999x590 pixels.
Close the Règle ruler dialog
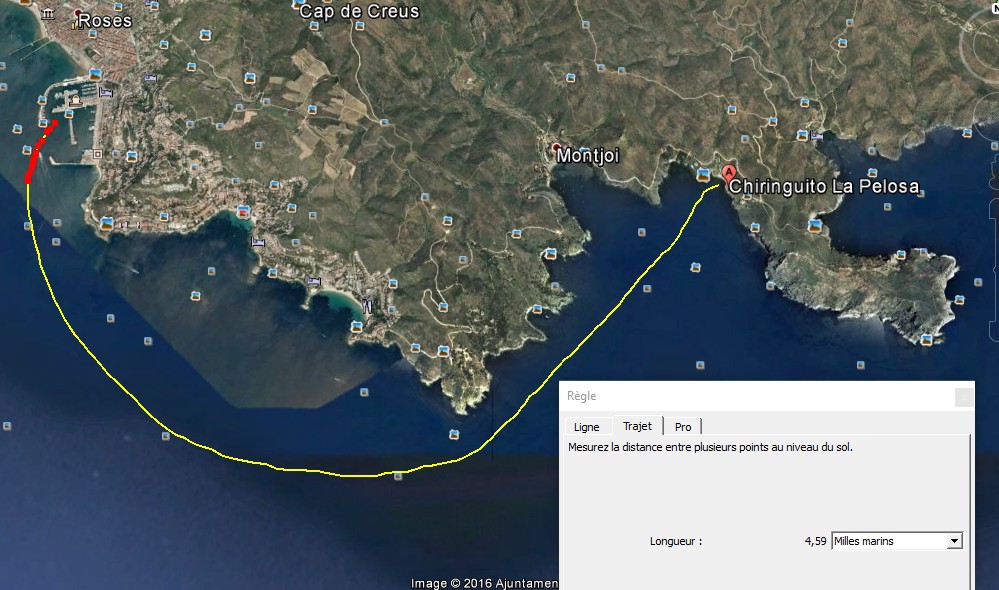pyautogui.click(x=964, y=397)
